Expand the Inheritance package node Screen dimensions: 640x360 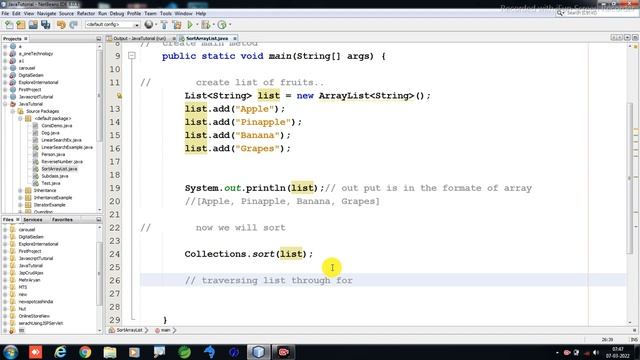pyautogui.click(x=20, y=191)
